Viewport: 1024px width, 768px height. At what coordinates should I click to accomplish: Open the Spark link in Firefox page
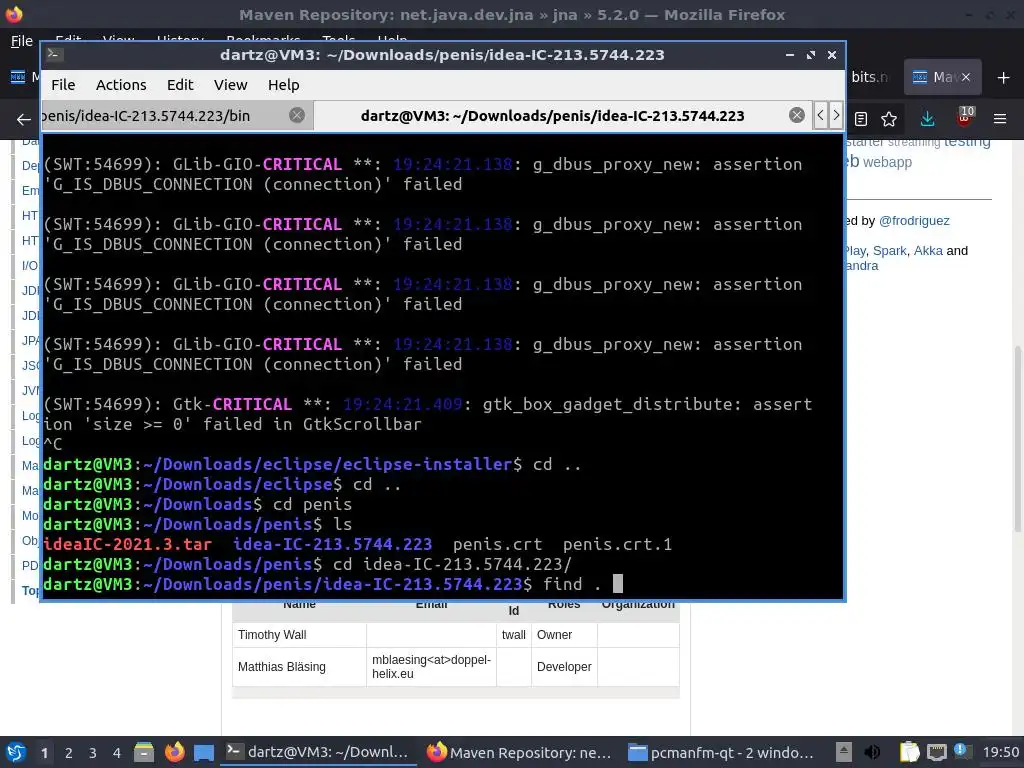click(889, 251)
